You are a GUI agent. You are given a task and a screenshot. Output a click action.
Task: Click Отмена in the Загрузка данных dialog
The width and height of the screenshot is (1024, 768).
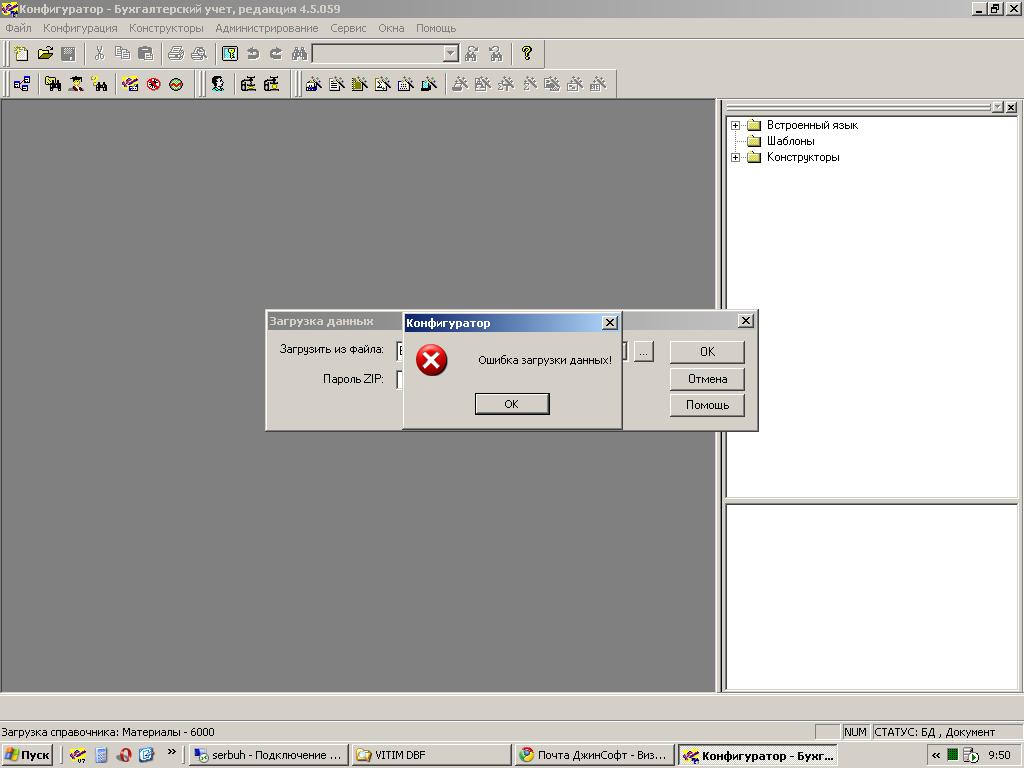pos(707,379)
